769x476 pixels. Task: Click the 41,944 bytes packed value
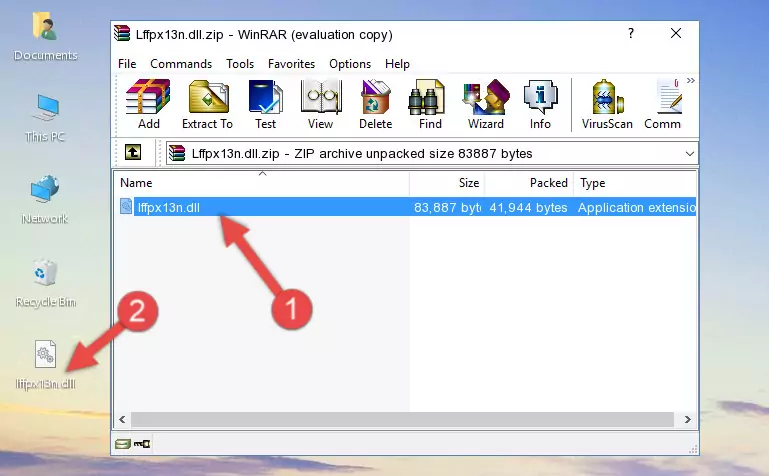click(x=528, y=207)
